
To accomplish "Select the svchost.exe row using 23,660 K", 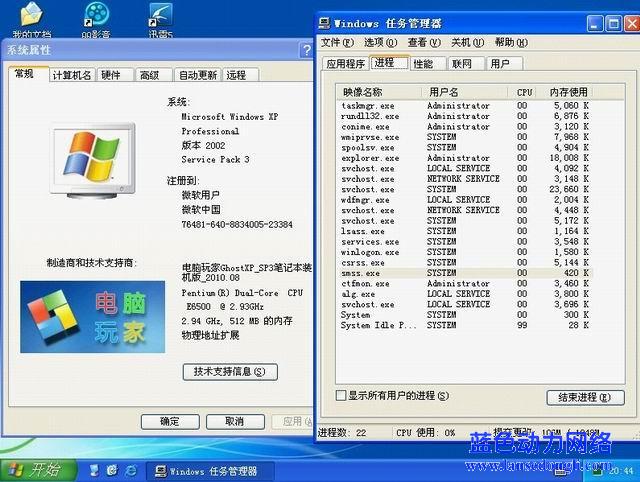I will 465,189.
